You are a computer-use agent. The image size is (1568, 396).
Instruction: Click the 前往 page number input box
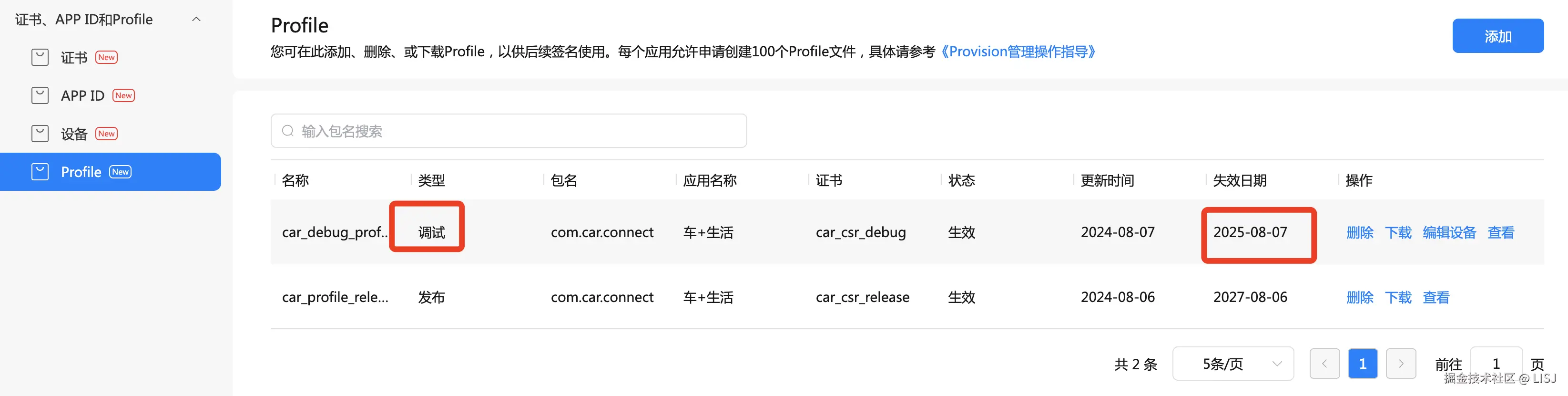pos(1496,364)
